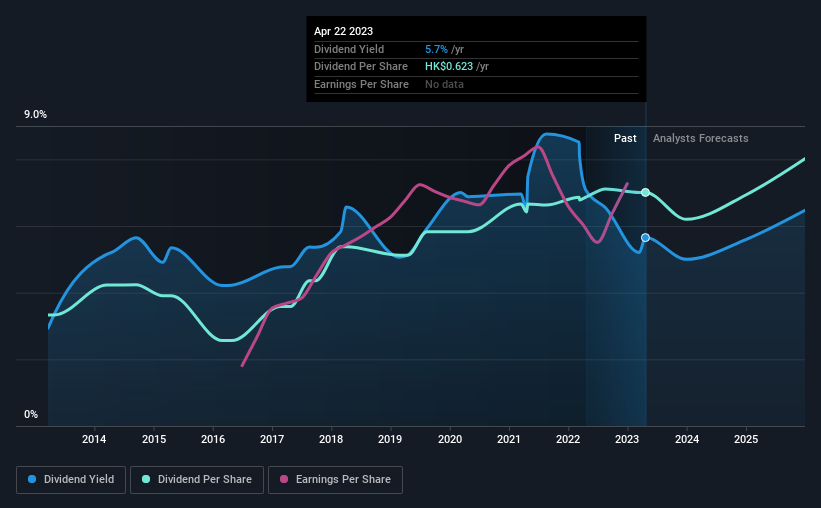Click the Dividend Yield row label in tooltip
This screenshot has height=508, width=821.
349,49
